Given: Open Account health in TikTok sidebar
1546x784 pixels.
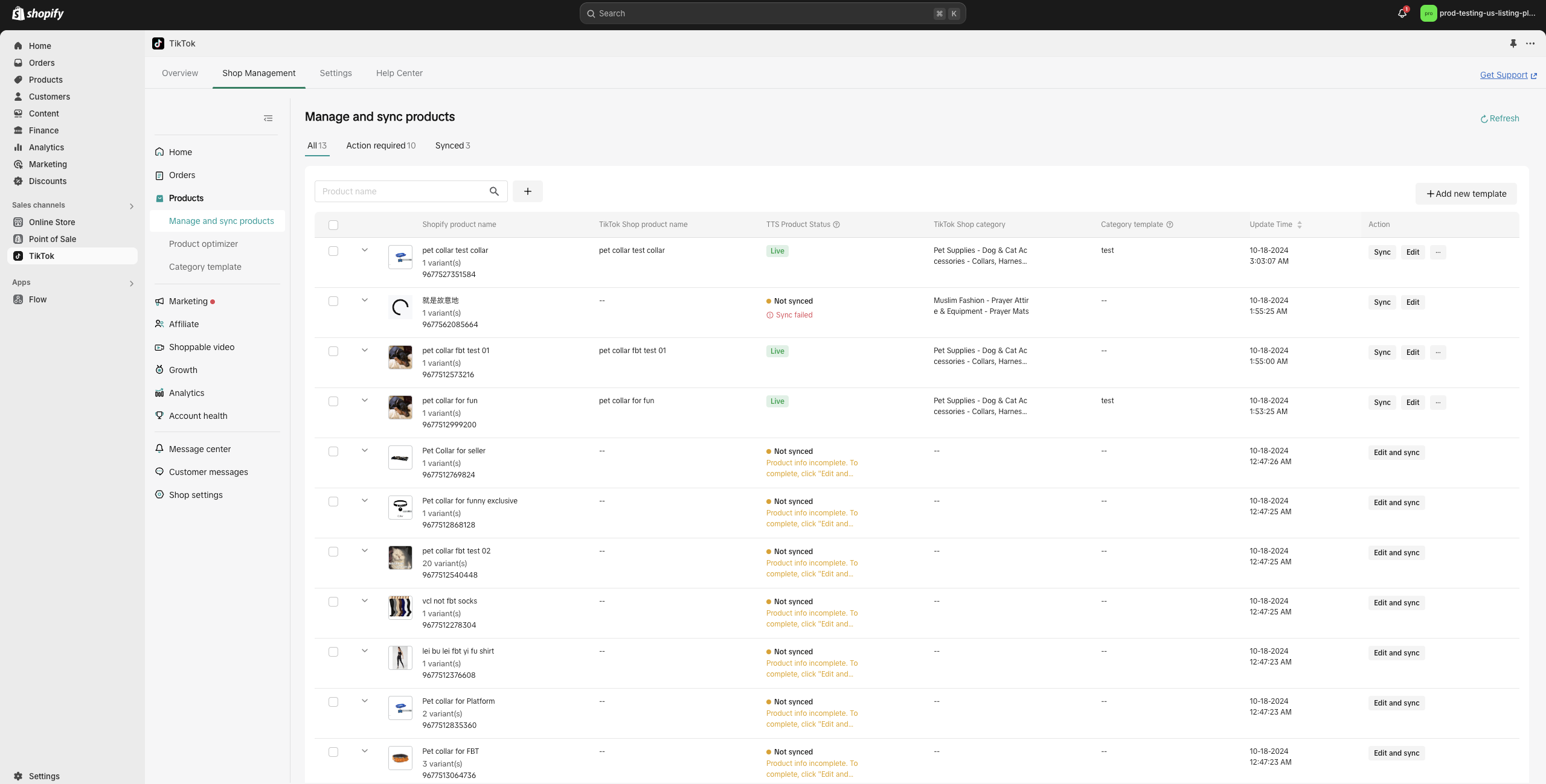Looking at the screenshot, I should (x=198, y=416).
